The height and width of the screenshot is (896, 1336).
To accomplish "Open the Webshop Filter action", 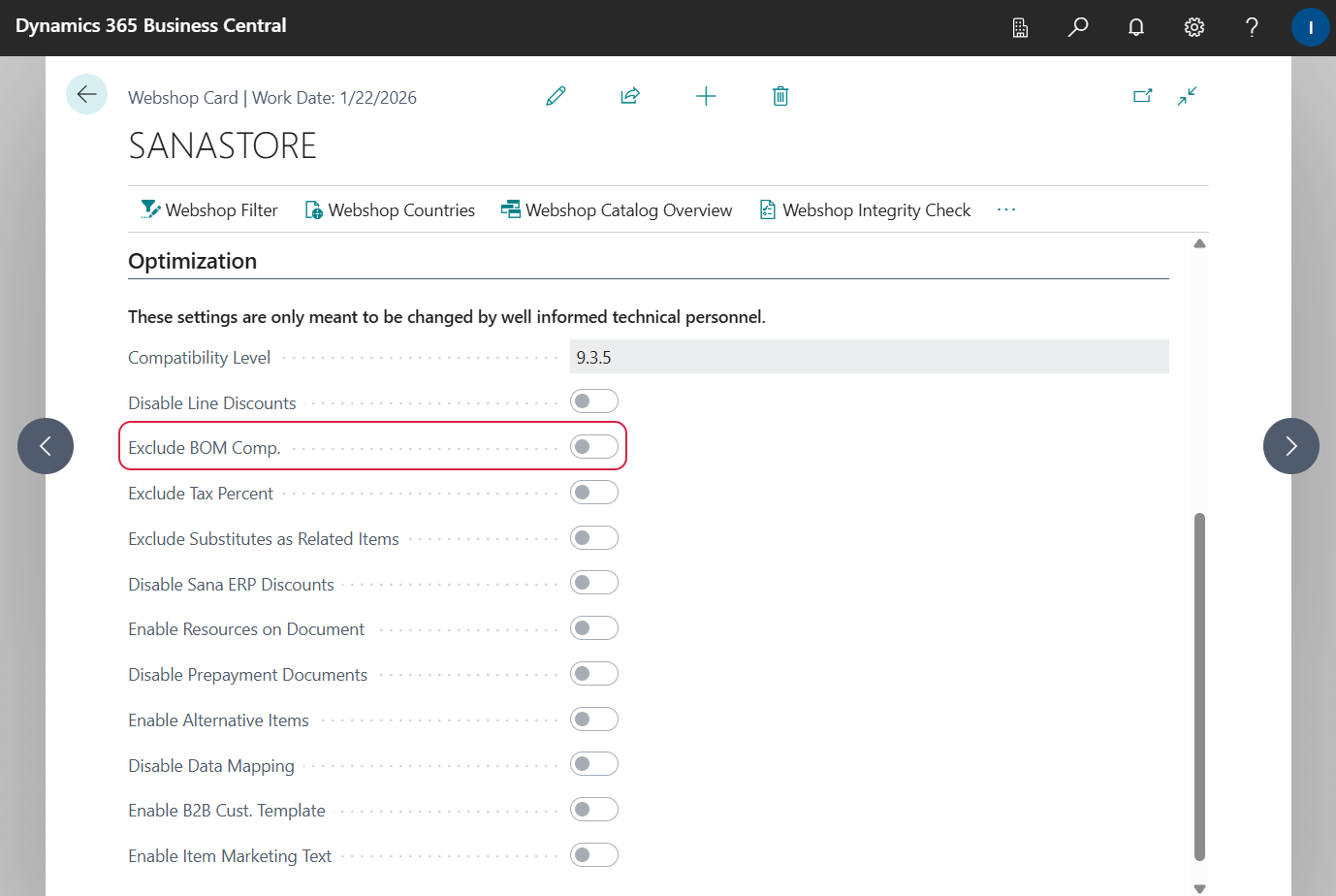I will click(209, 209).
